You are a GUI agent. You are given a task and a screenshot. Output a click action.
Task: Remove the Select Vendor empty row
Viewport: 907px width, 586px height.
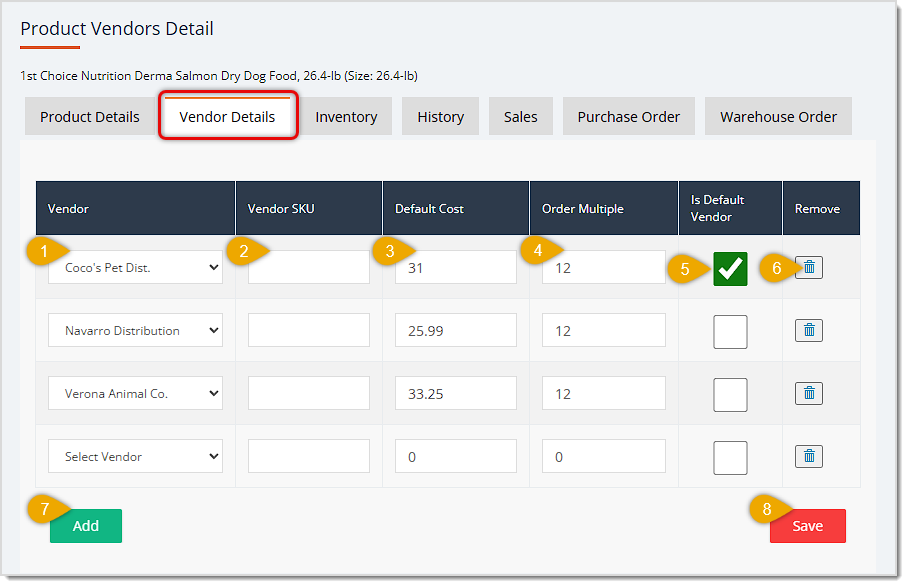pos(809,456)
